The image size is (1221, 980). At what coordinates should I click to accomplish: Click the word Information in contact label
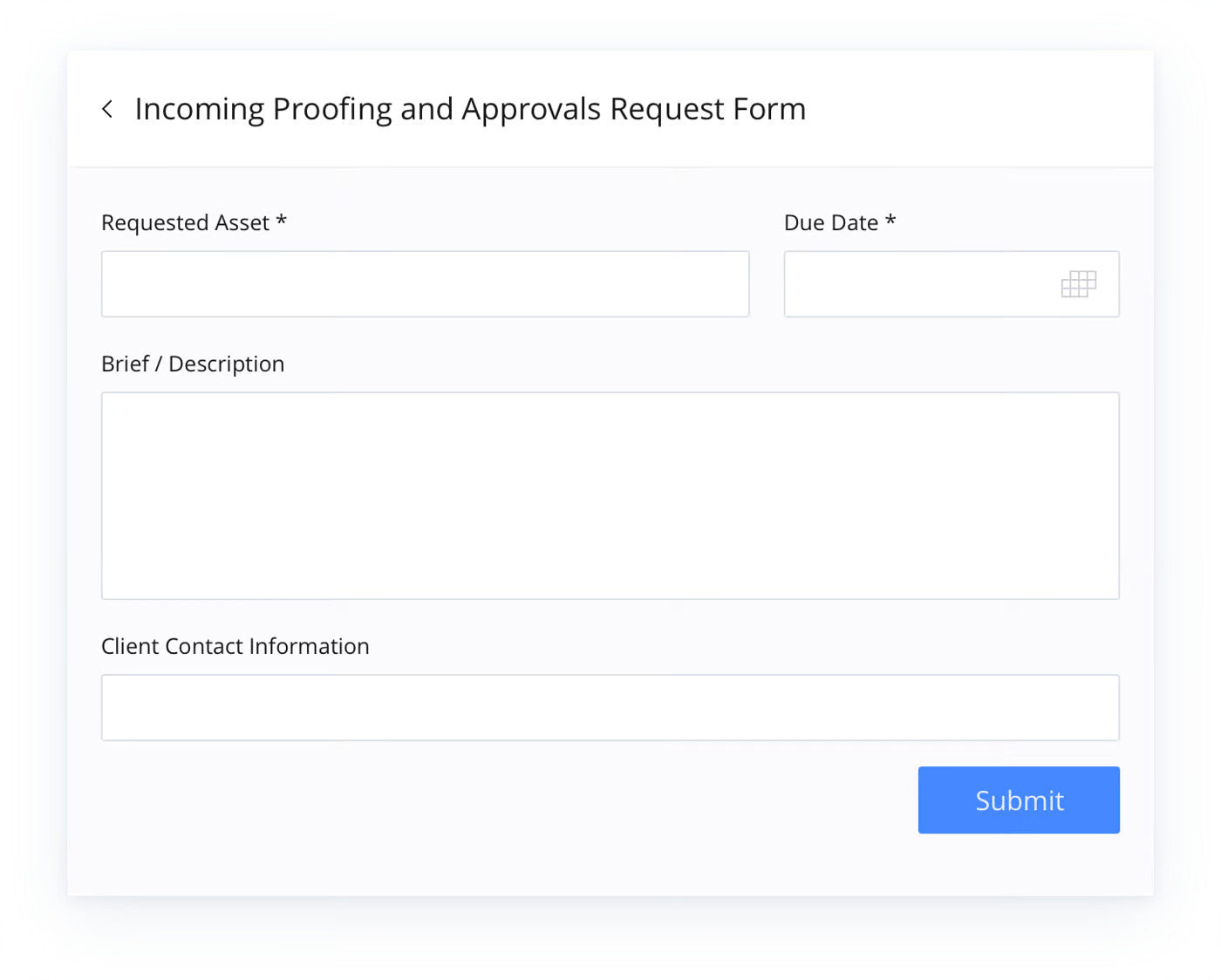coord(309,646)
